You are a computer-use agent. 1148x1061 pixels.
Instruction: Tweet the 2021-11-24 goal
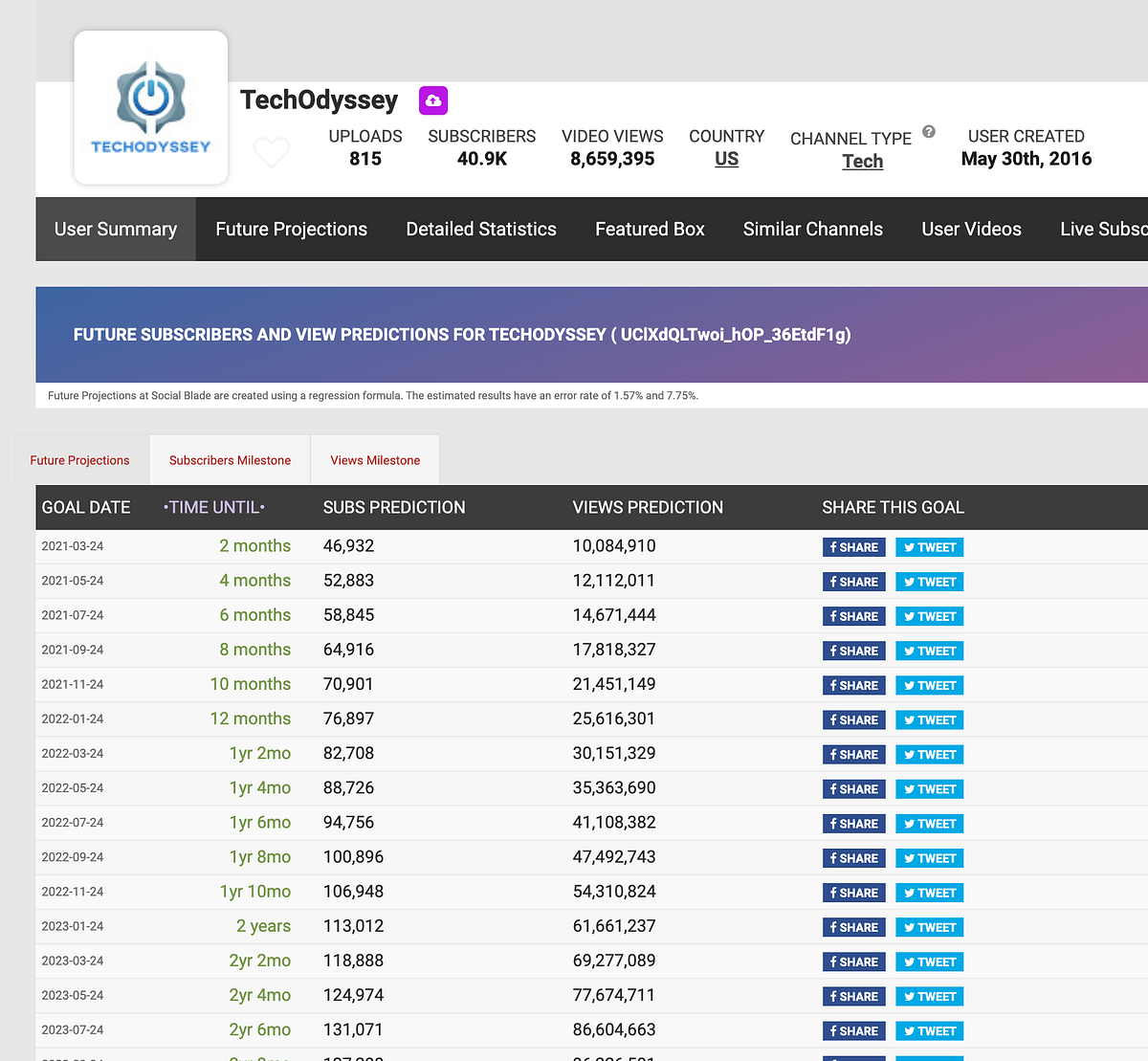[930, 685]
